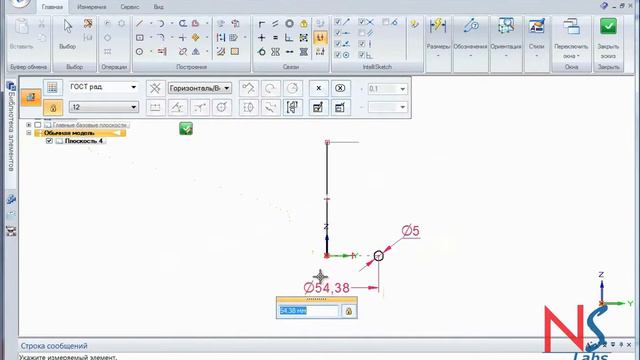Click the Вставить paste button
Viewport: 640px width, 360px height.
[21, 35]
